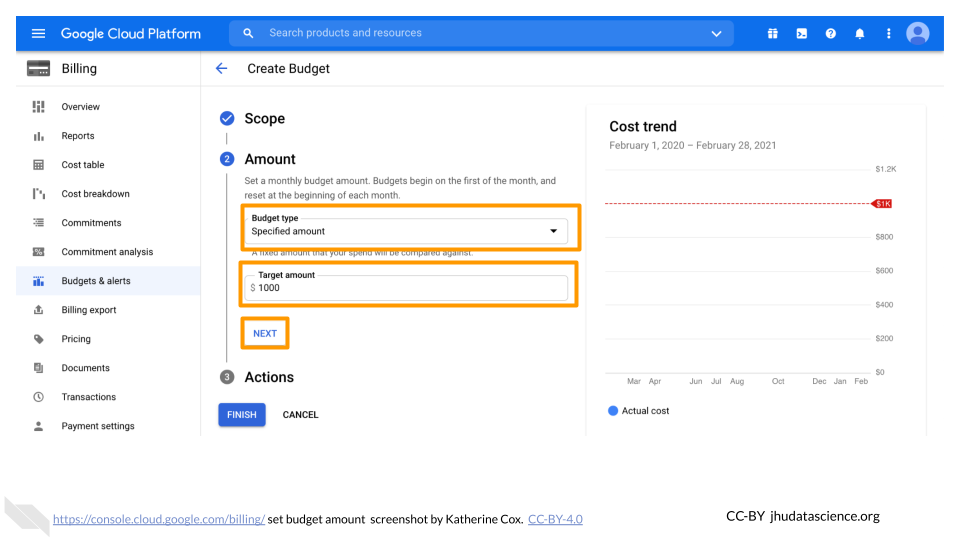
Task: Click the completed Scope step checkmark
Action: click(x=227, y=118)
